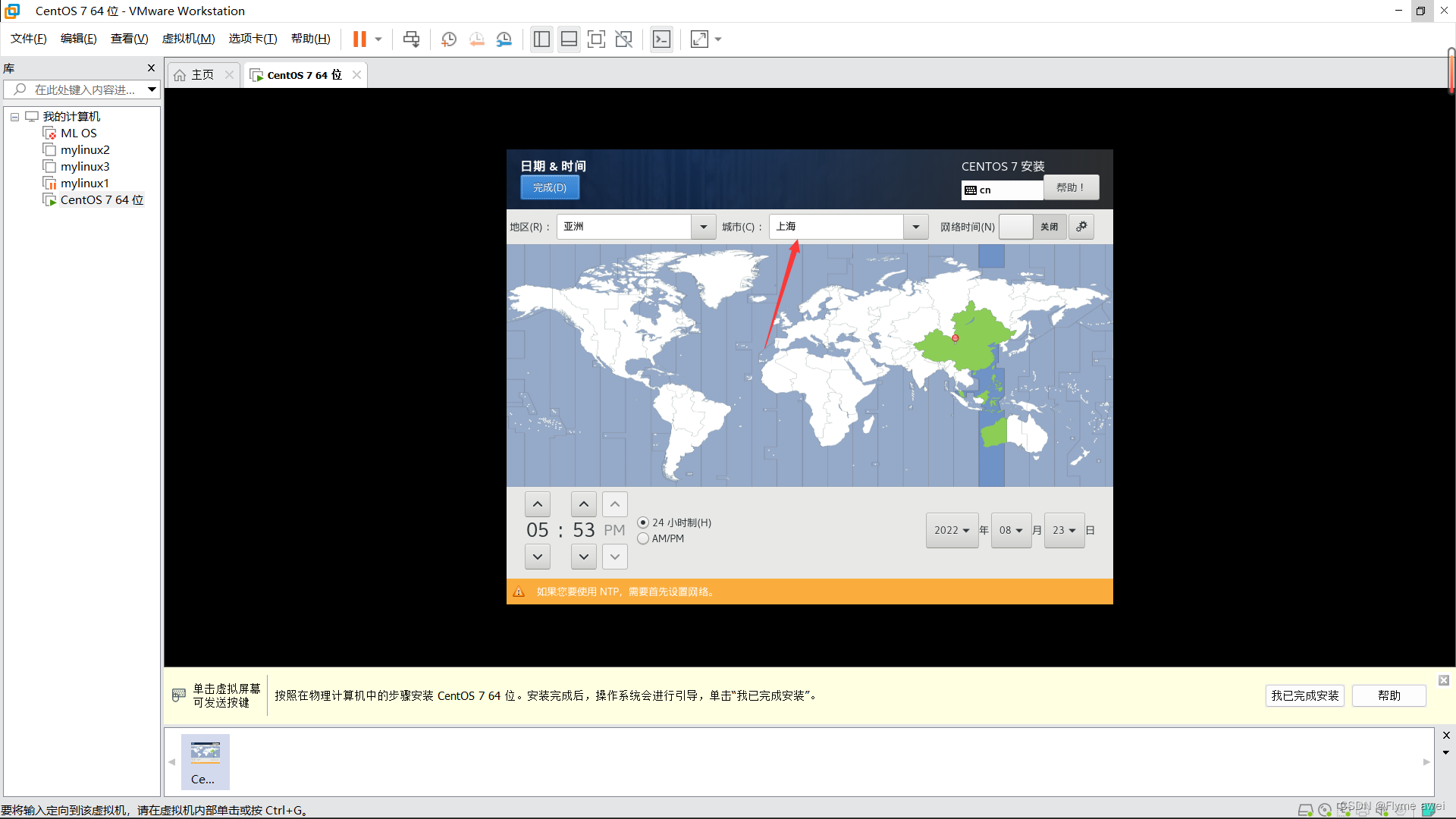1456x819 pixels.
Task: Click the AM/PM down arrow
Action: click(x=615, y=557)
